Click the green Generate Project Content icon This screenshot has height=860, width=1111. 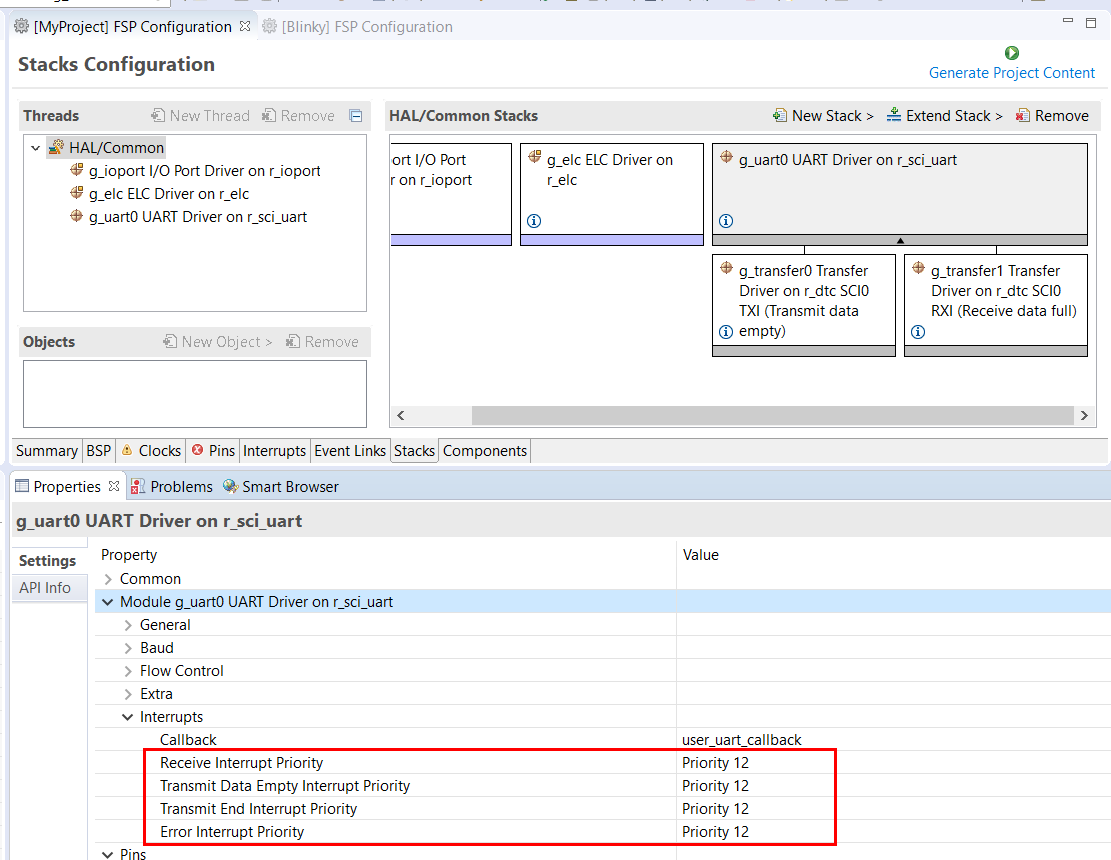1012,53
